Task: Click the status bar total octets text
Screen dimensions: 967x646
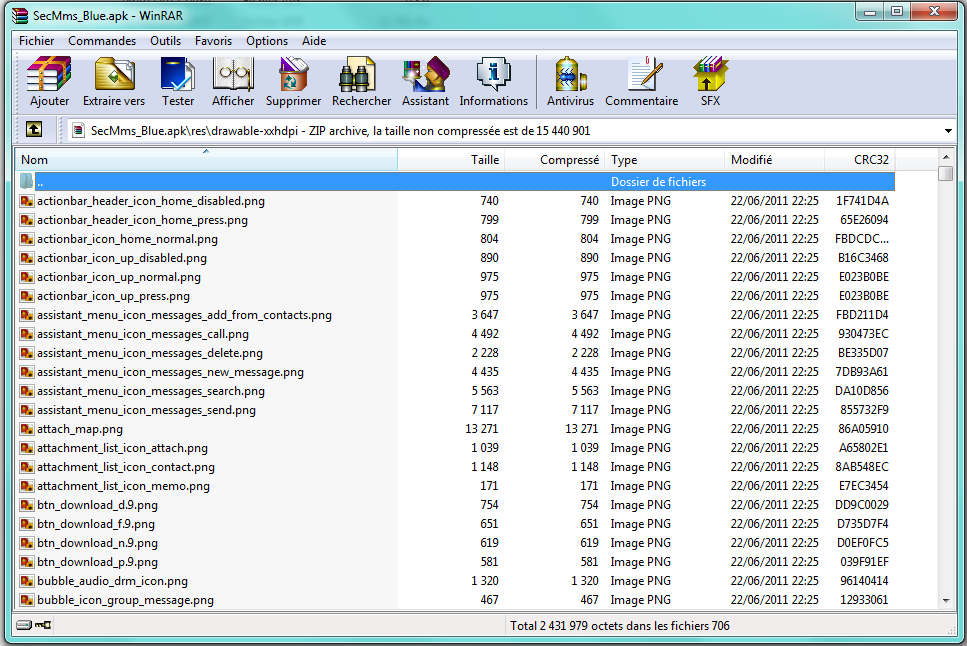Action: click(x=620, y=626)
